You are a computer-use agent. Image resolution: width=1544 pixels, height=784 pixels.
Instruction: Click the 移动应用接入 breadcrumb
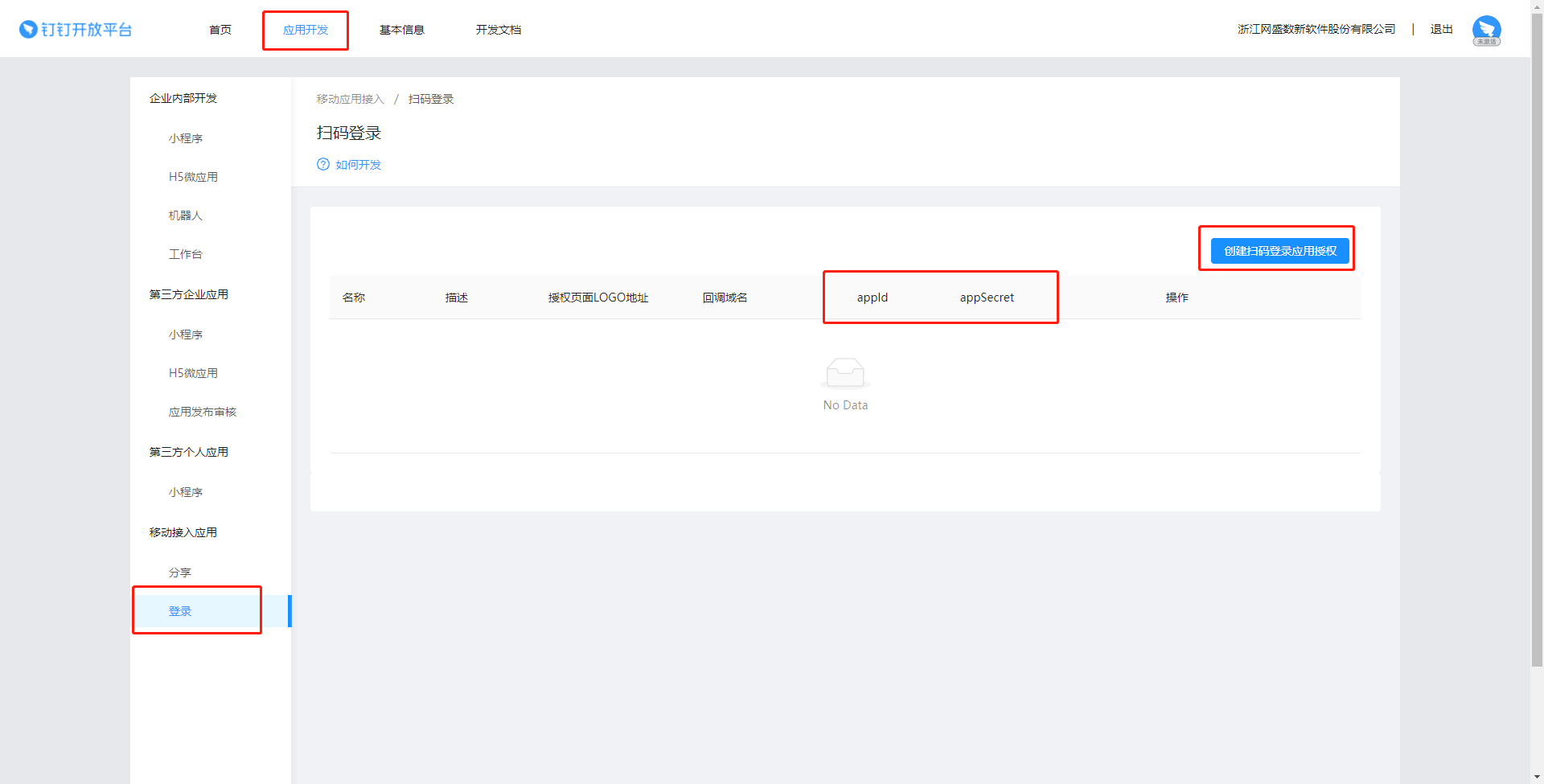tap(351, 99)
